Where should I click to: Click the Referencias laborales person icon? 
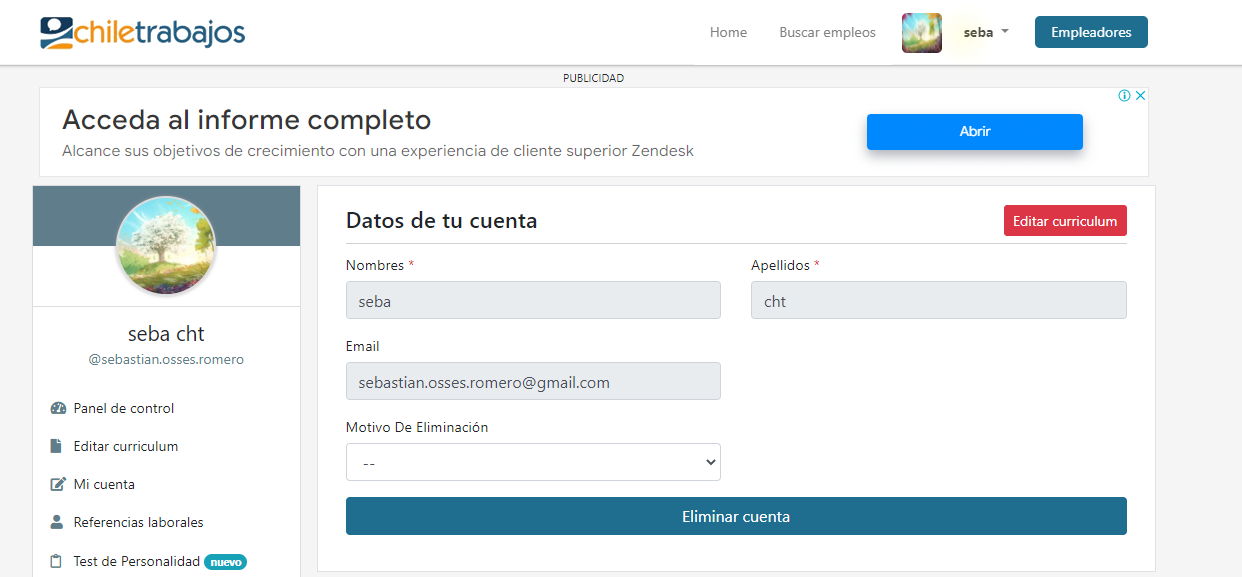point(57,522)
